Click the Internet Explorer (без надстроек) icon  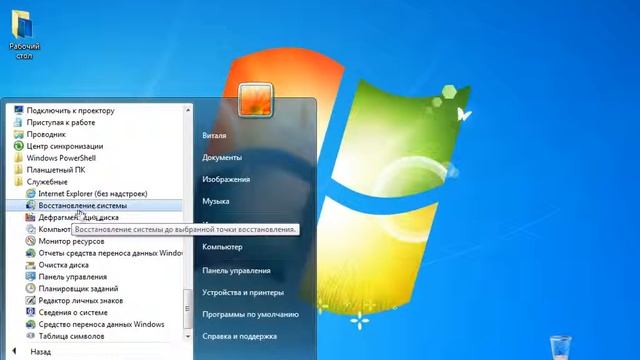pyautogui.click(x=31, y=193)
